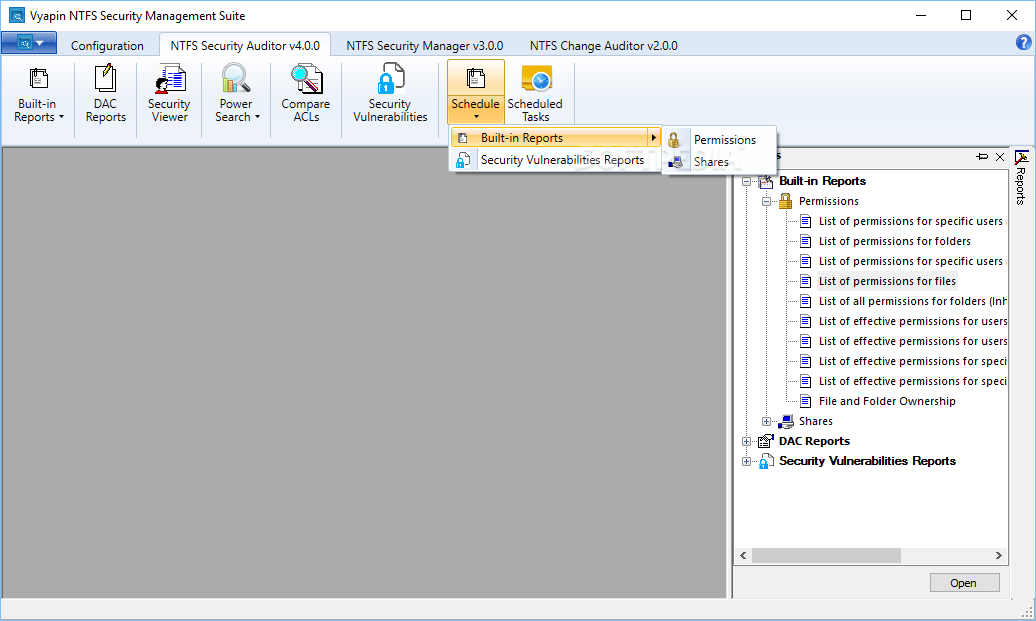Expand the Shares tree node
Image resolution: width=1036 pixels, height=621 pixels.
766,421
